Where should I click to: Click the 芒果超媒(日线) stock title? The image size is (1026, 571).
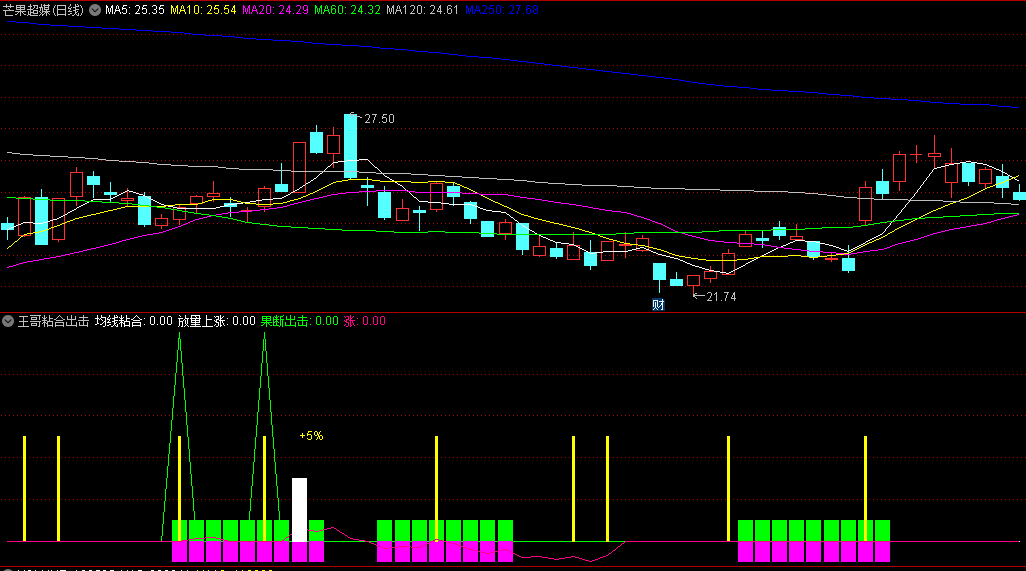43,10
